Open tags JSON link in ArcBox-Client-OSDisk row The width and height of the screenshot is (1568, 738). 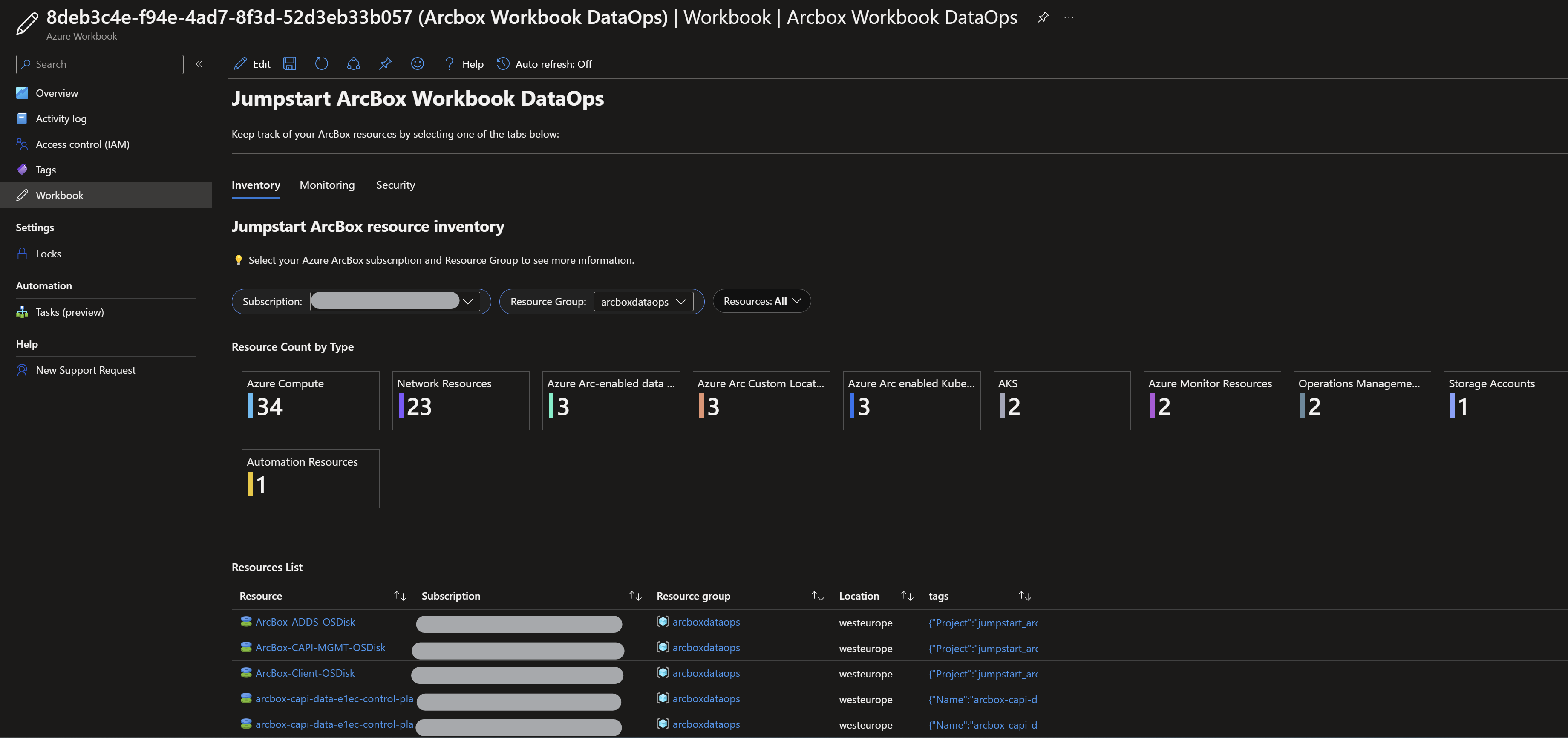(x=984, y=674)
